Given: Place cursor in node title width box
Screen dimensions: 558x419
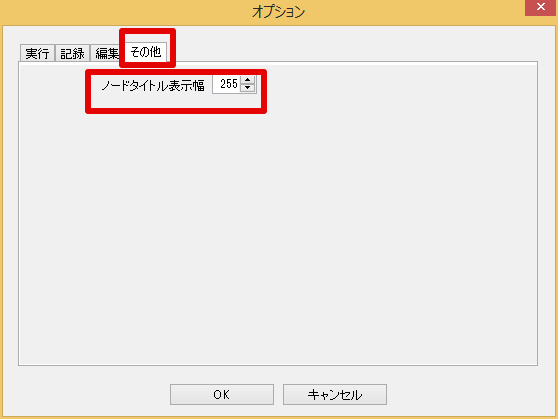Looking at the screenshot, I should [227, 84].
